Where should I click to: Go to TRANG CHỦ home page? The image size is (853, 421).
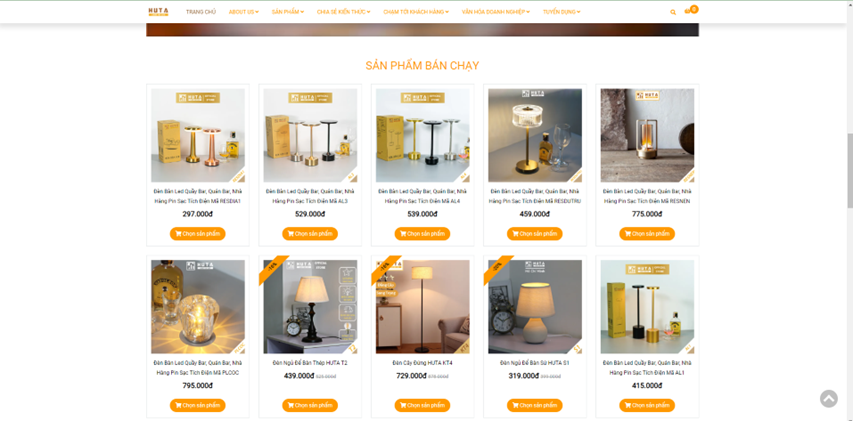click(201, 12)
